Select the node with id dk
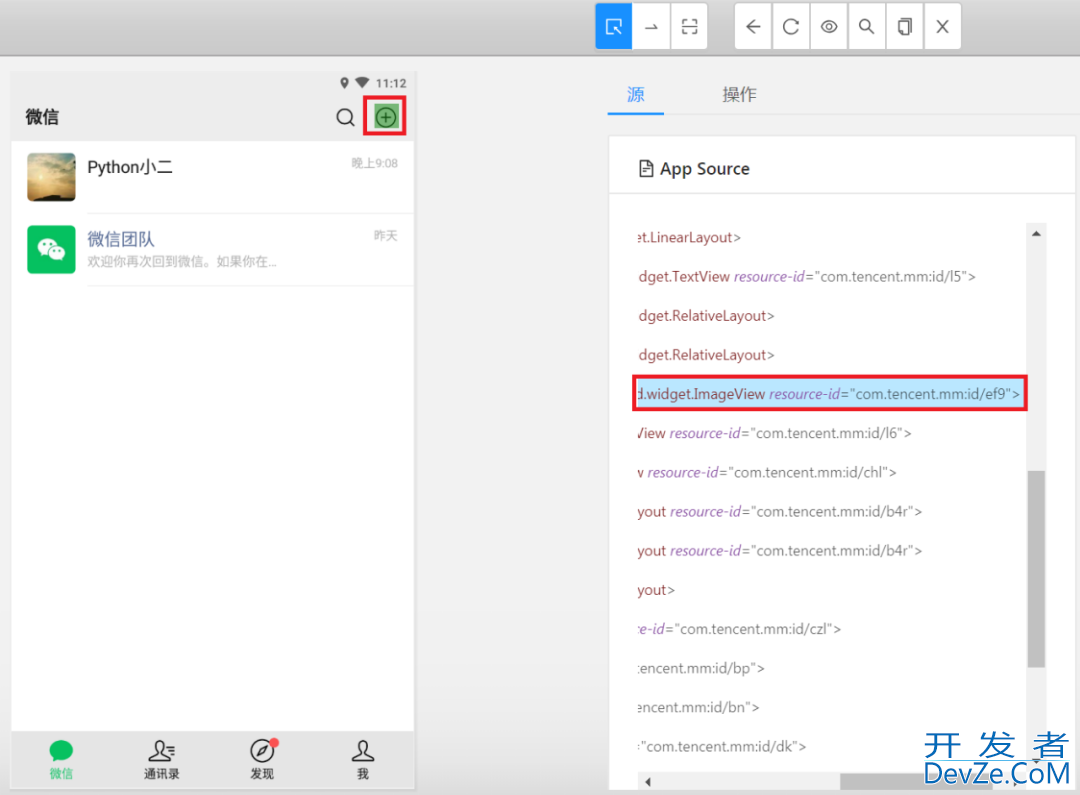This screenshot has height=795, width=1080. pyautogui.click(x=722, y=747)
